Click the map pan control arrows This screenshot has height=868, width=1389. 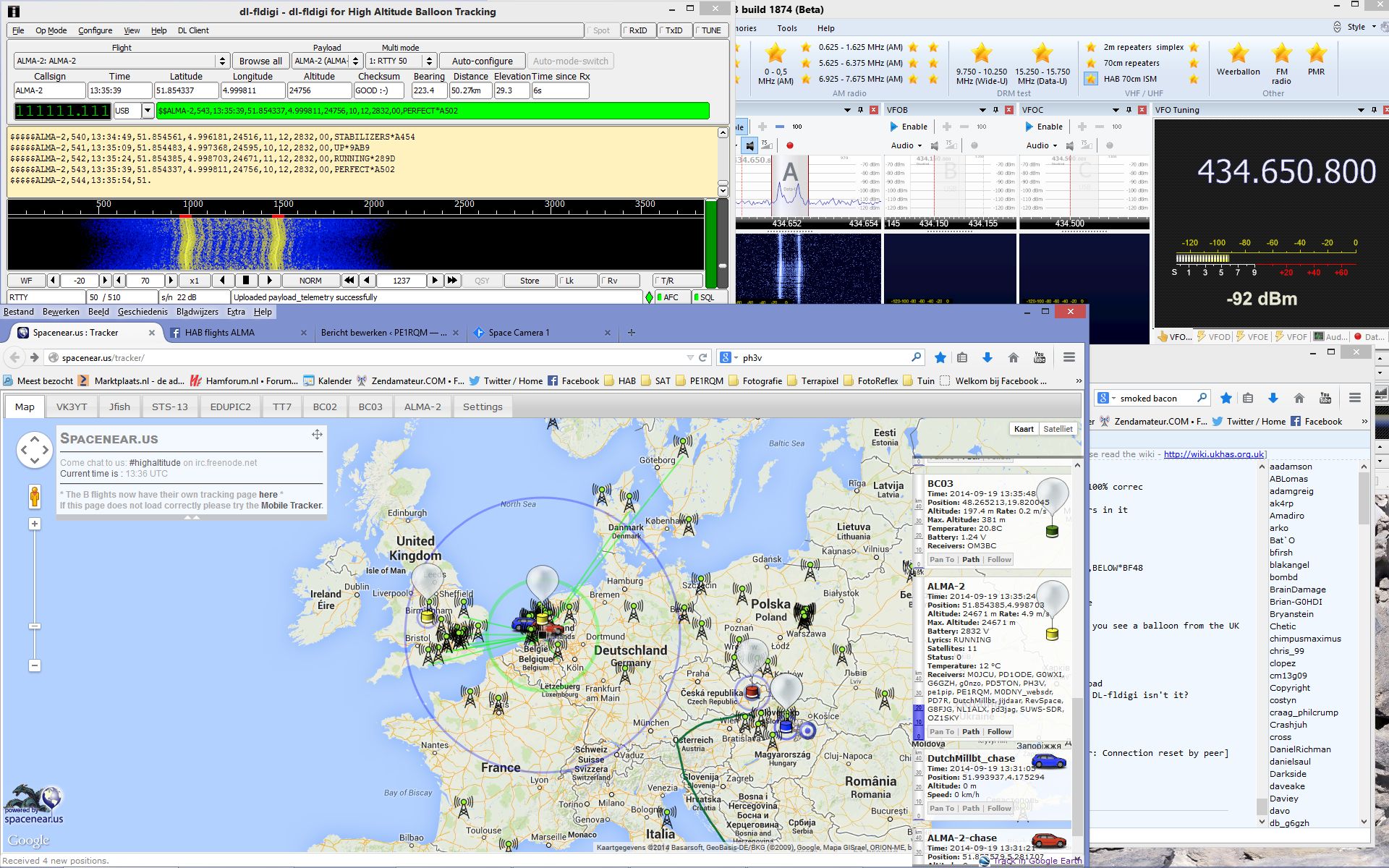(x=34, y=450)
